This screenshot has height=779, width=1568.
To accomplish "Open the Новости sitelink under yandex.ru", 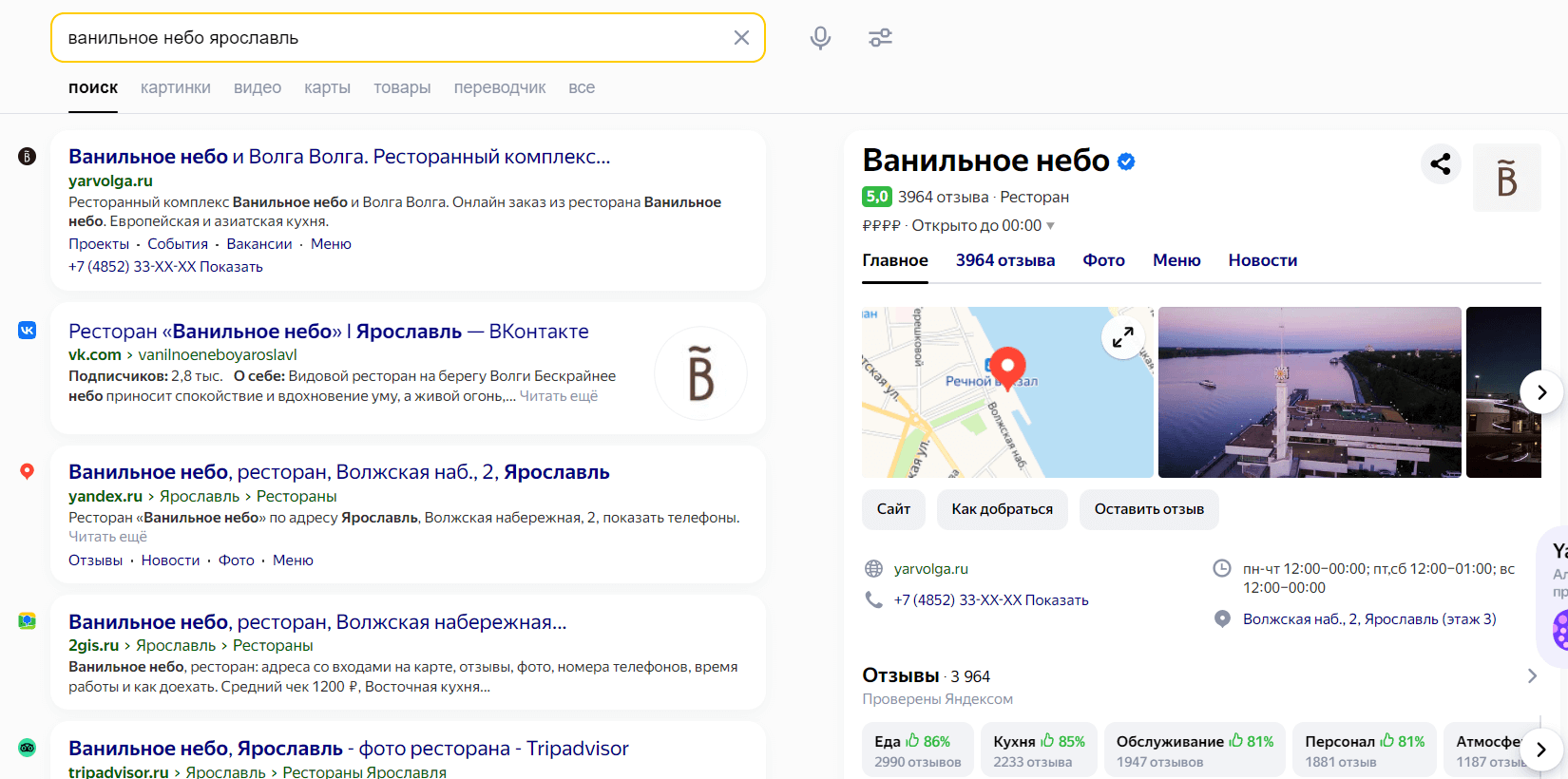I will tap(170, 560).
